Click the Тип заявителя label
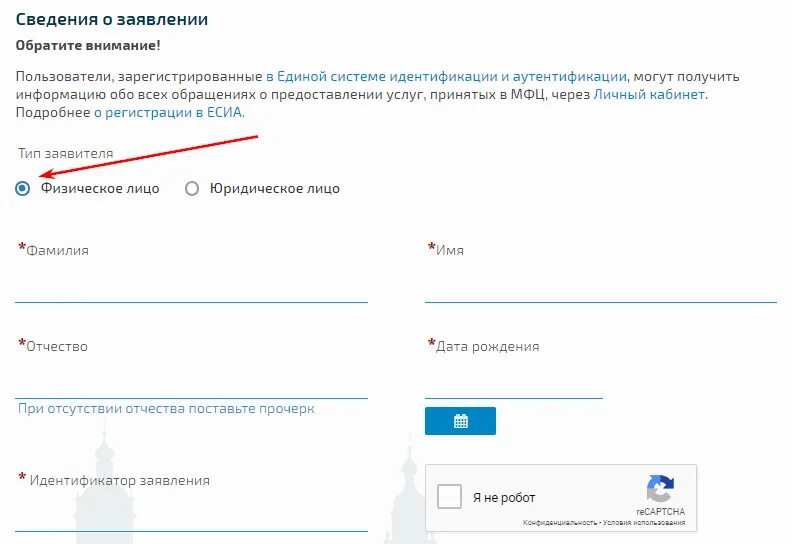Viewport: 792px width, 544px height. (66, 154)
